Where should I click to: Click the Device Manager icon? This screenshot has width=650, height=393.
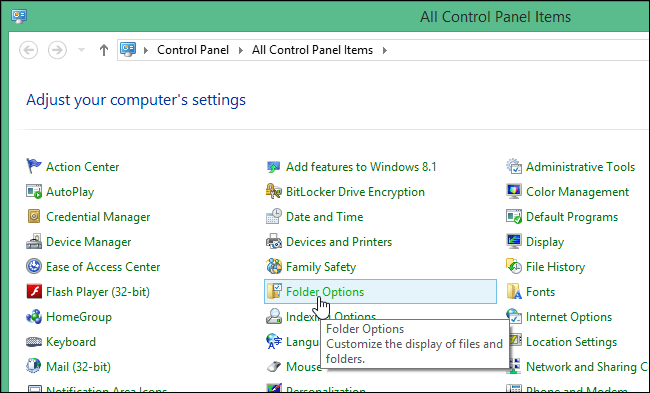point(34,241)
